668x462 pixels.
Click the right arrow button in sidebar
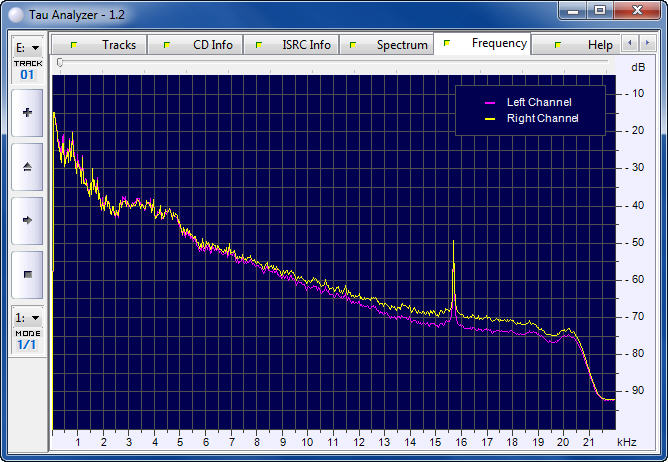pyautogui.click(x=27, y=219)
